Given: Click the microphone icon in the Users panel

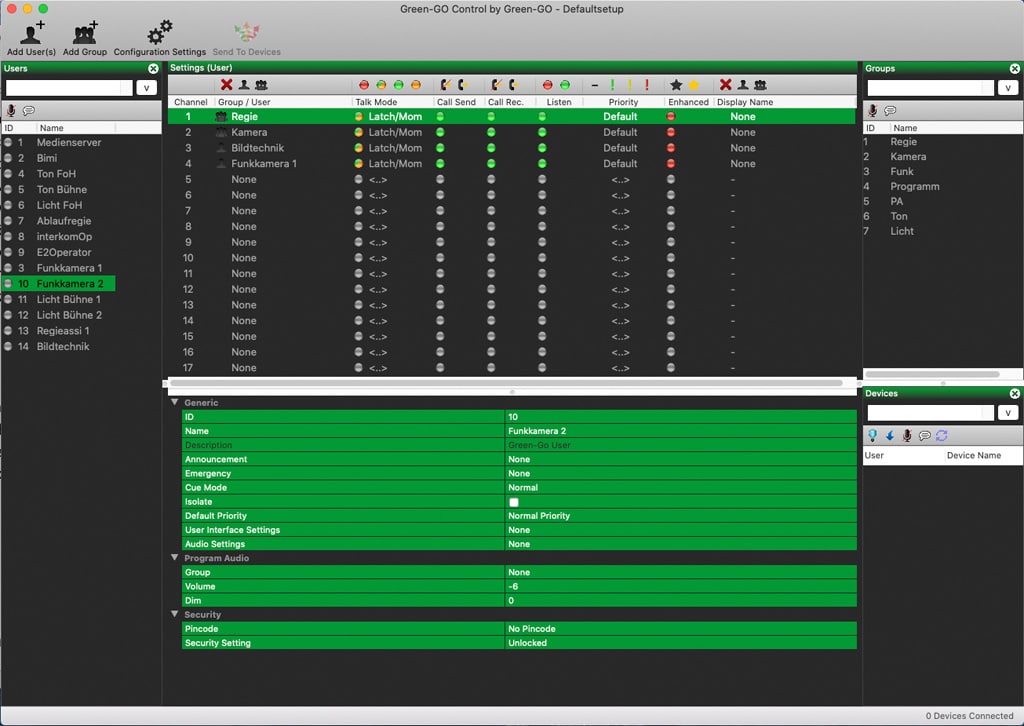Looking at the screenshot, I should pyautogui.click(x=12, y=110).
